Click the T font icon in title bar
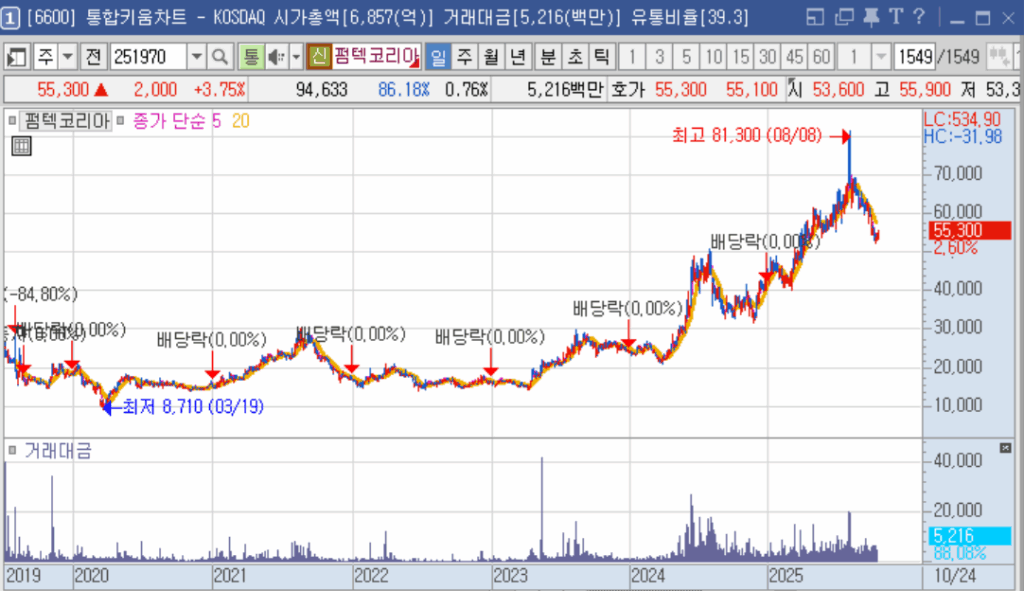1024x591 pixels. pyautogui.click(x=895, y=16)
